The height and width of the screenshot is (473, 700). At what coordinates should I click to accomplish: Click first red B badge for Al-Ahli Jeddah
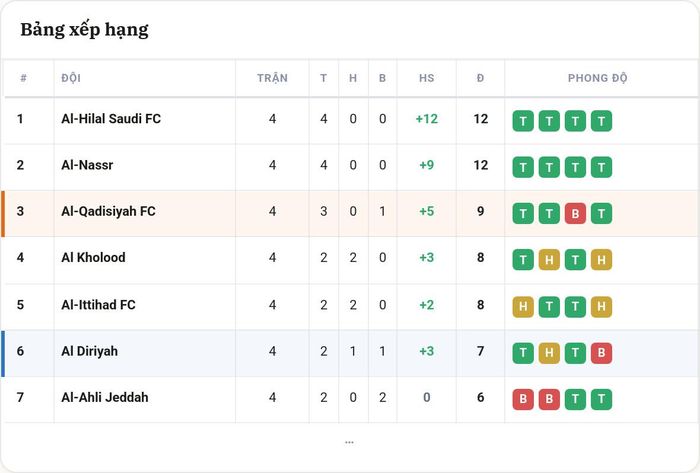click(523, 399)
